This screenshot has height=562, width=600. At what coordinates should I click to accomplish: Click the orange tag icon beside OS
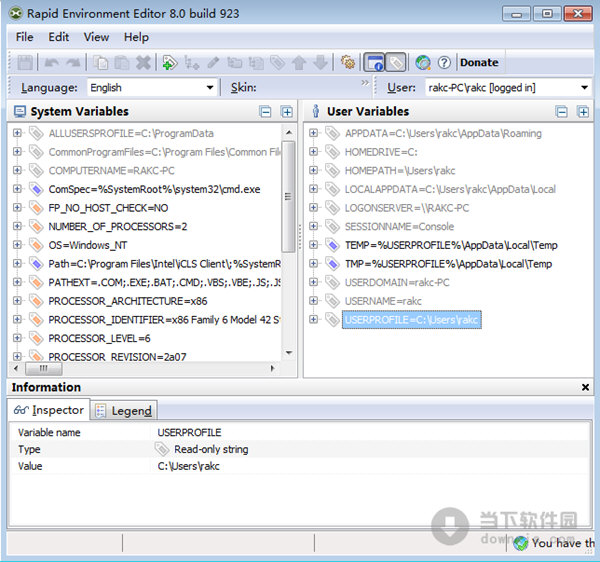click(x=36, y=244)
